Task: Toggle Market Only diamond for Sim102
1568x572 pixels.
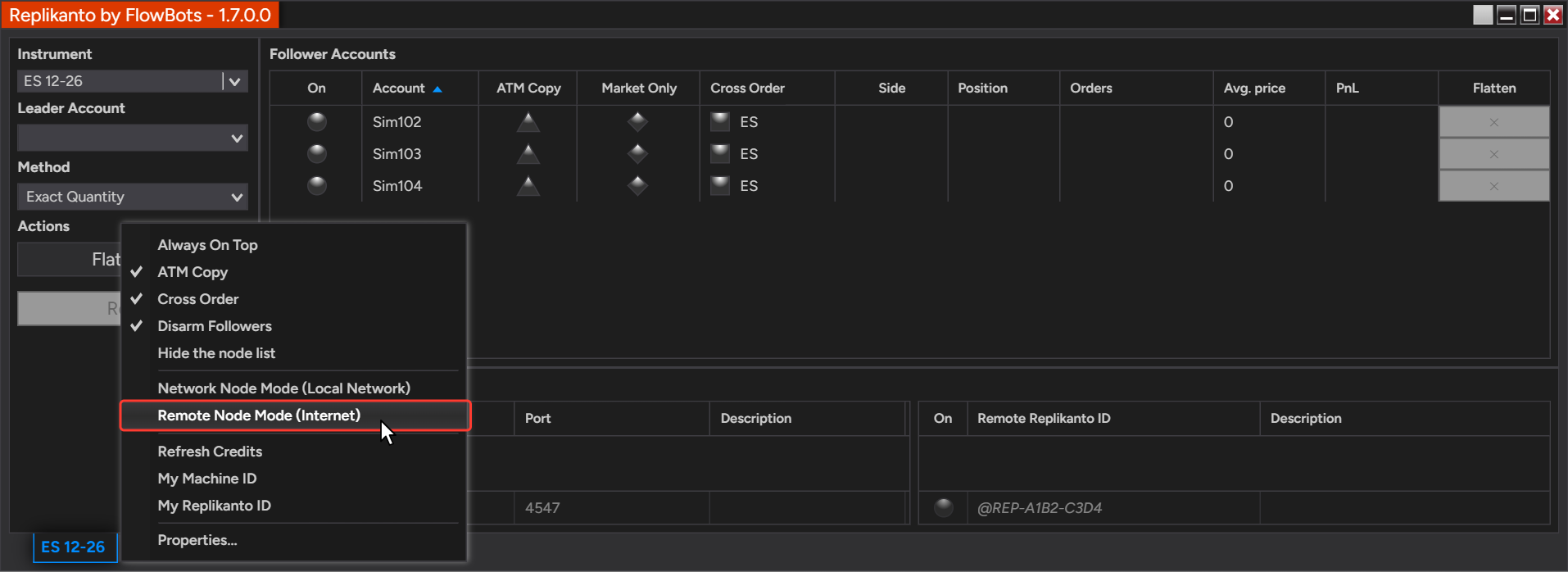Action: click(637, 122)
